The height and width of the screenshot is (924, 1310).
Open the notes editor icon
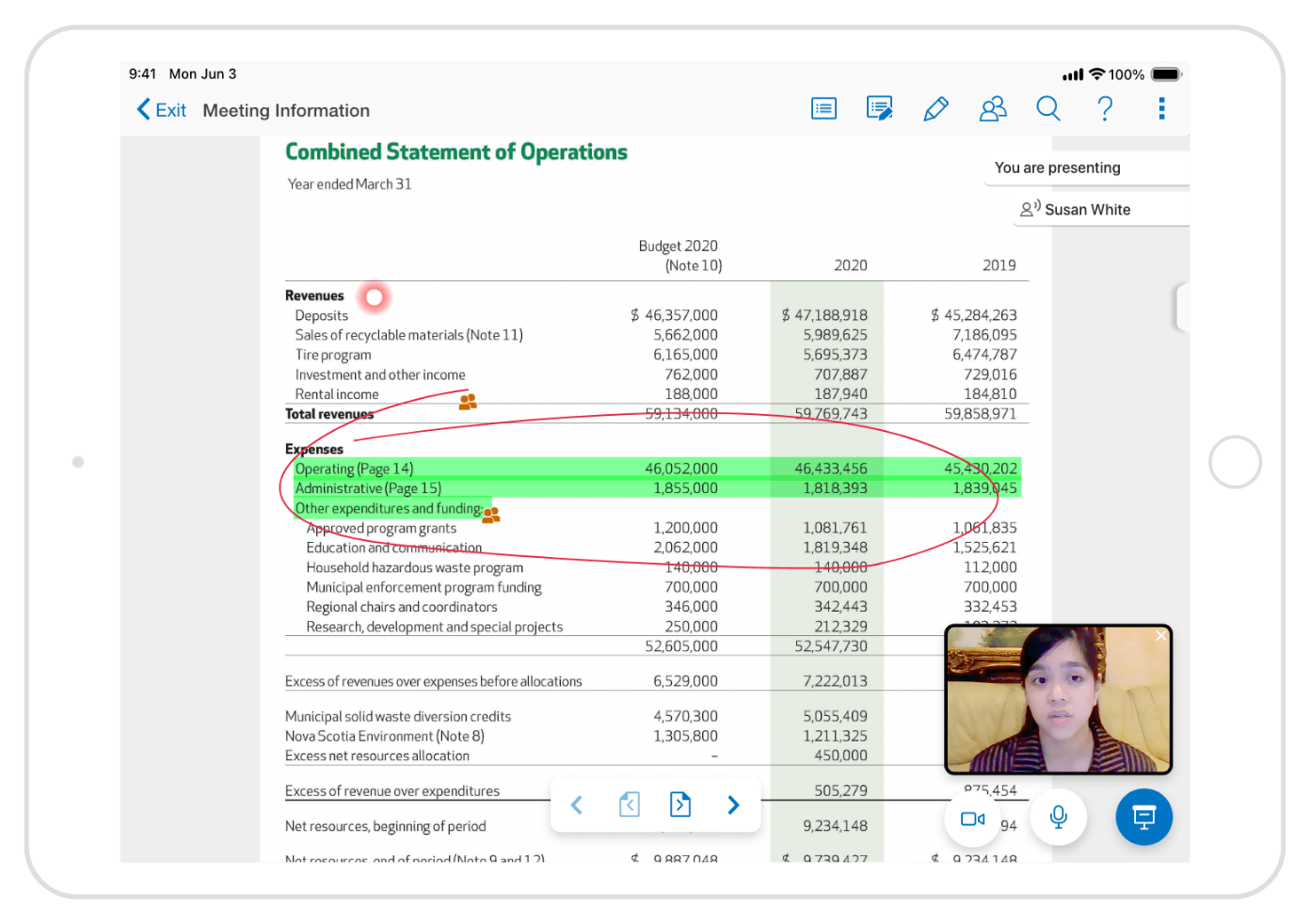pyautogui.click(x=879, y=109)
